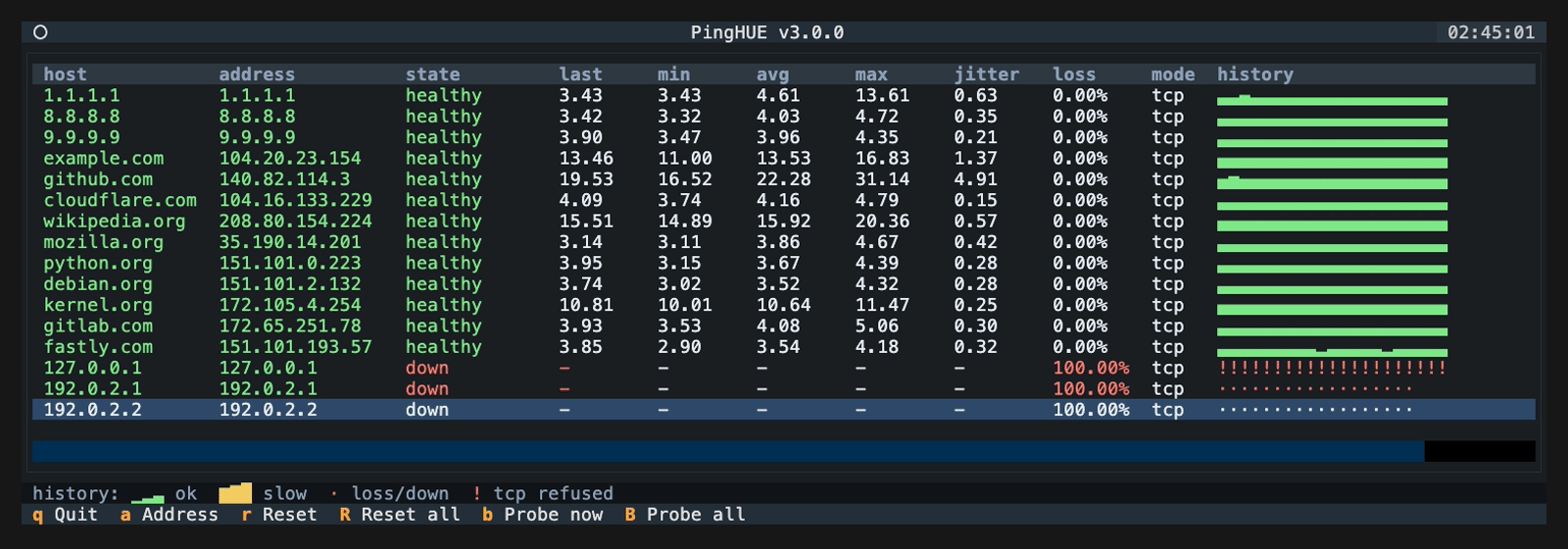Viewport: 1568px width, 549px height.
Task: Click the tcp refused legend entry
Action: [x=543, y=493]
